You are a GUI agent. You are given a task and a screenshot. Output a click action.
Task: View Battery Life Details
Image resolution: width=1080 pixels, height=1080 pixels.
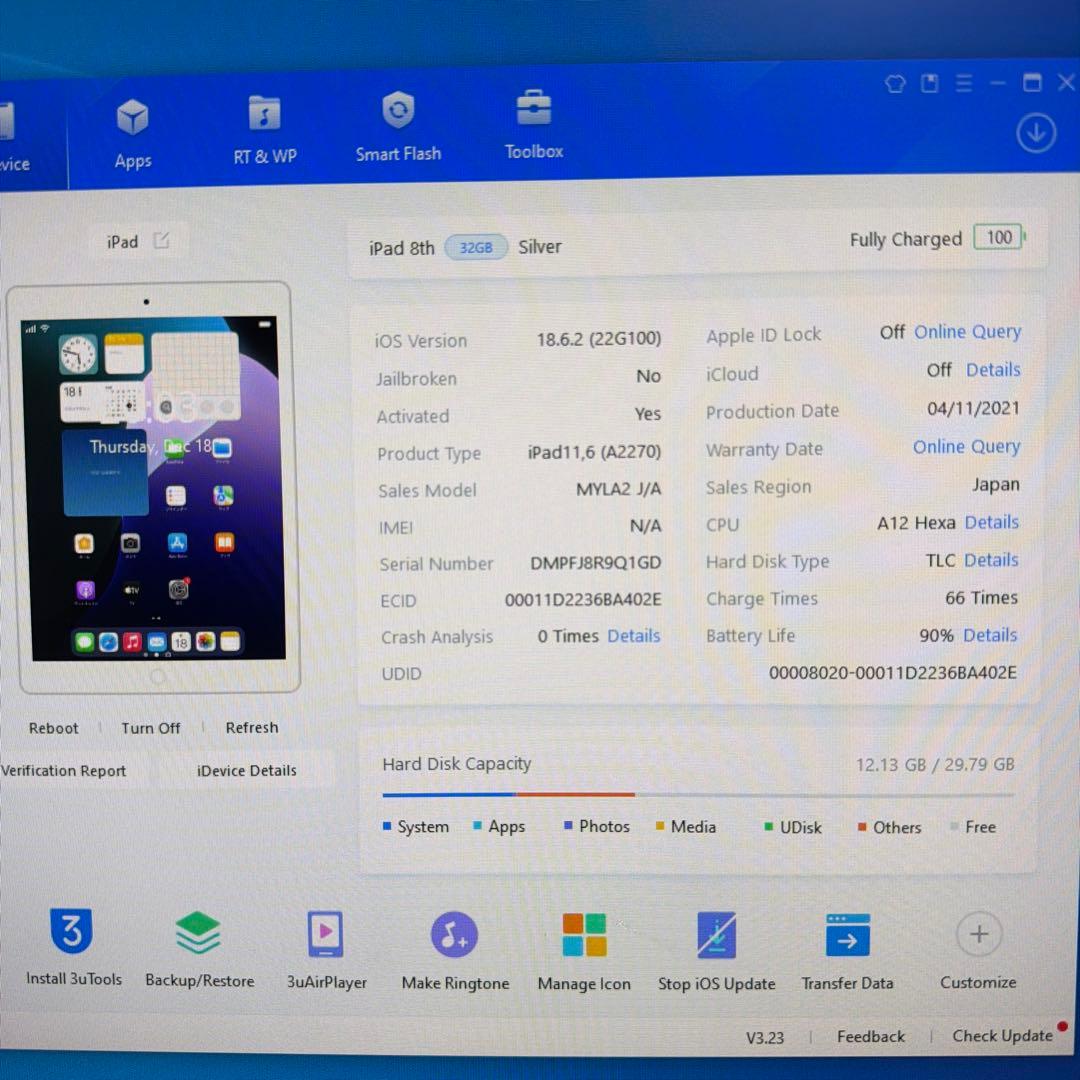point(990,635)
